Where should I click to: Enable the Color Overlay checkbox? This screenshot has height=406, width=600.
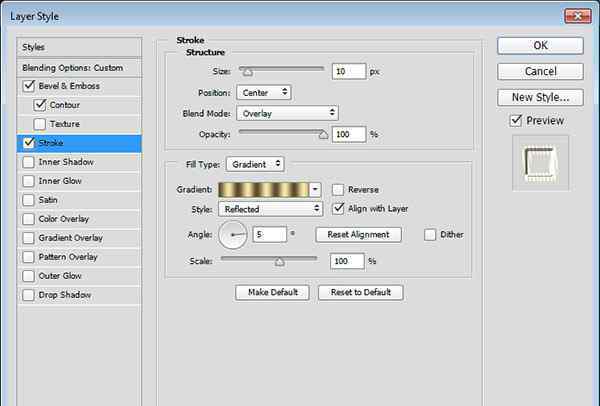click(x=28, y=219)
